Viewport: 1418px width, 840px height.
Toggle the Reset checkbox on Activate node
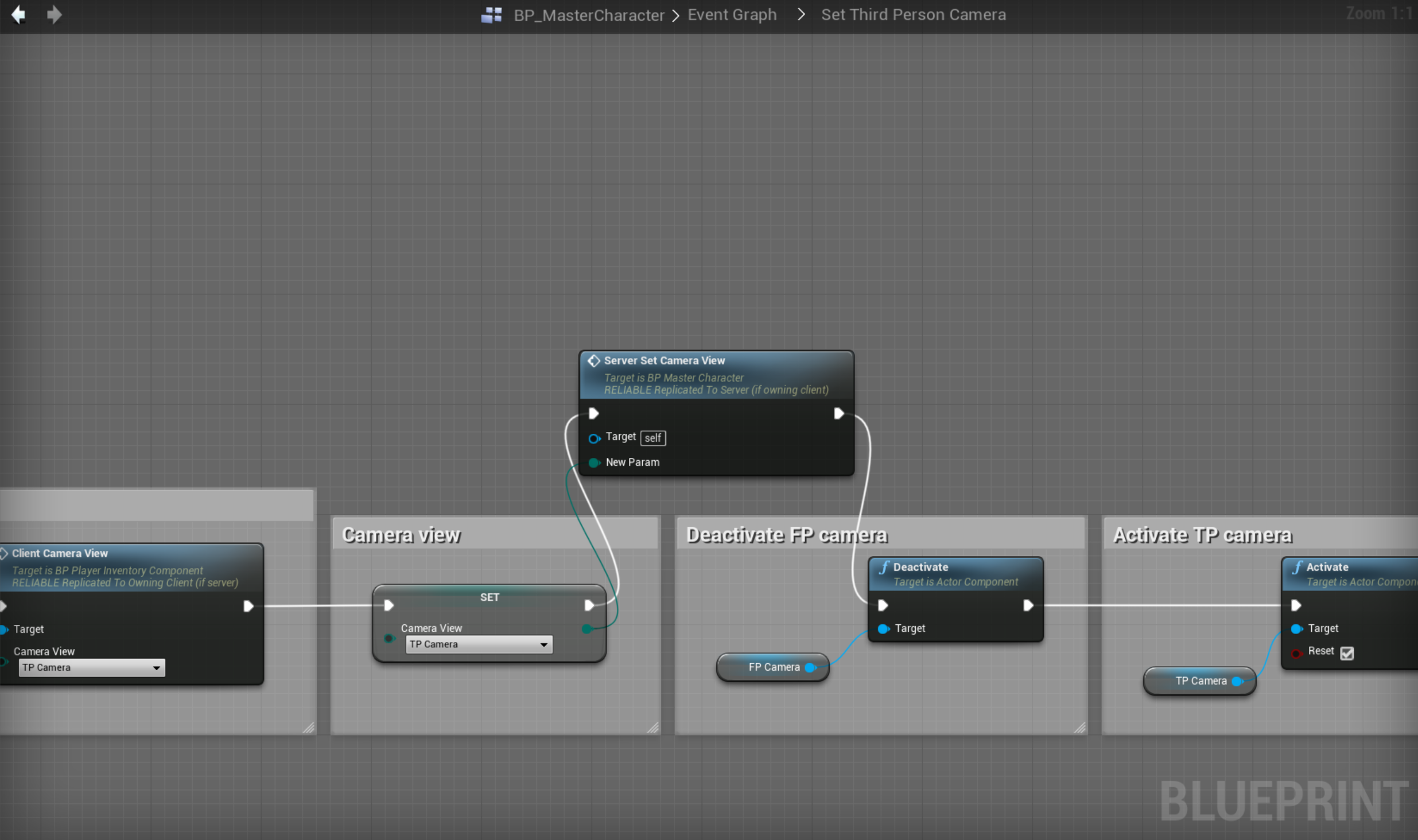1347,653
